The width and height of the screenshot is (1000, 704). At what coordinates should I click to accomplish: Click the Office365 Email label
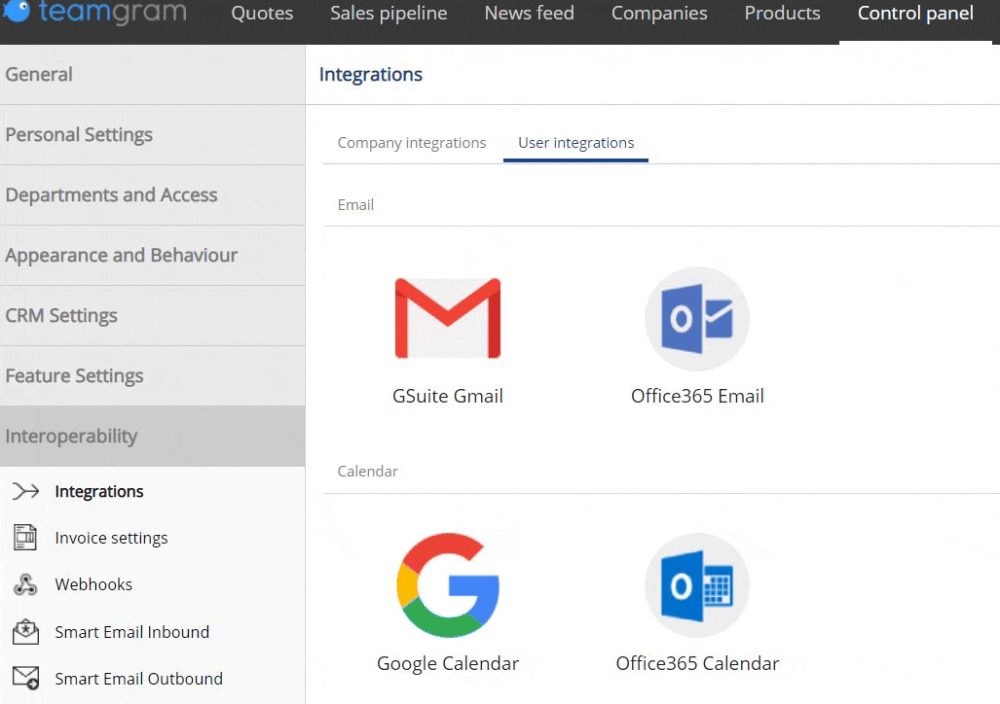pyautogui.click(x=697, y=396)
